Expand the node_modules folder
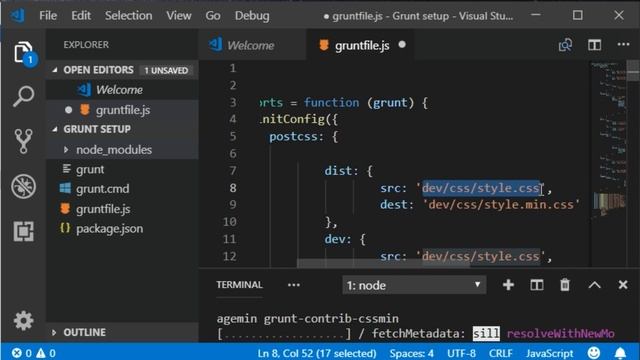 tap(66, 150)
